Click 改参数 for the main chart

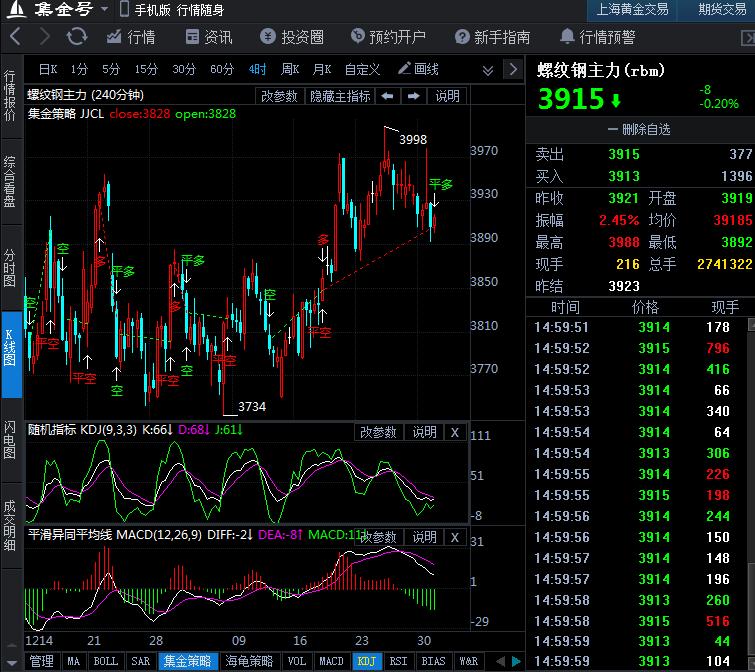279,96
